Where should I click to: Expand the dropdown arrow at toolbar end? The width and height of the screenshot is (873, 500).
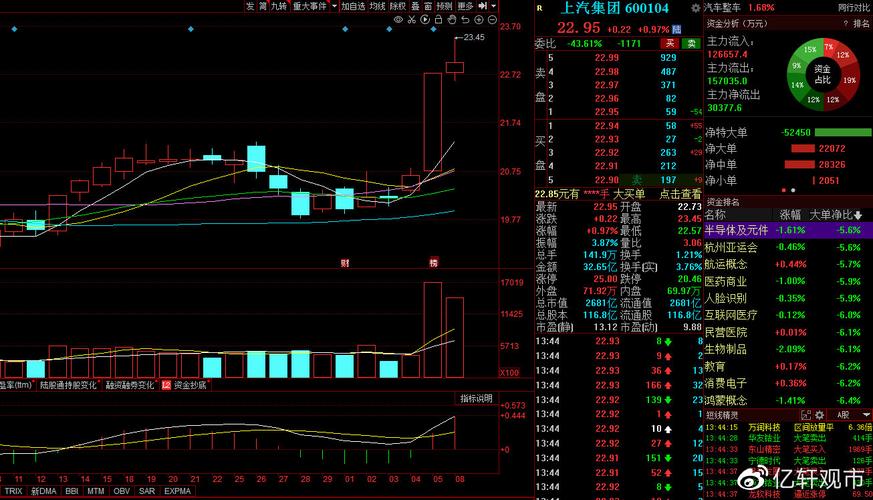pyautogui.click(x=493, y=6)
